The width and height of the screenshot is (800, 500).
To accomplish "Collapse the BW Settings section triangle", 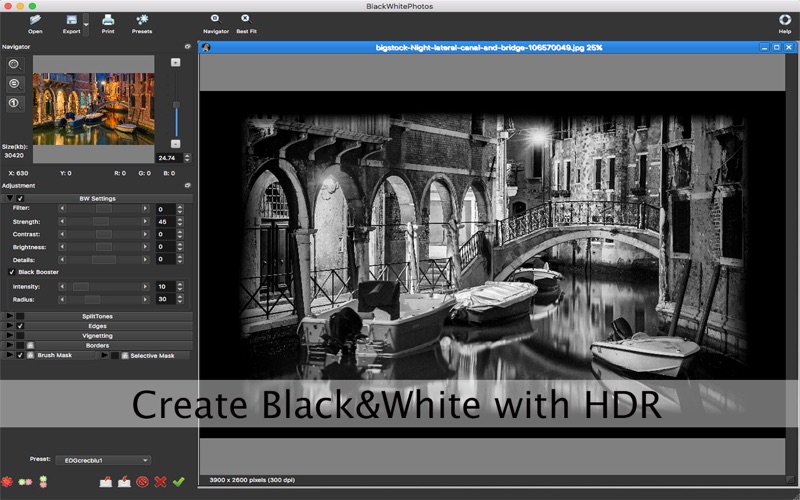I will point(10,198).
